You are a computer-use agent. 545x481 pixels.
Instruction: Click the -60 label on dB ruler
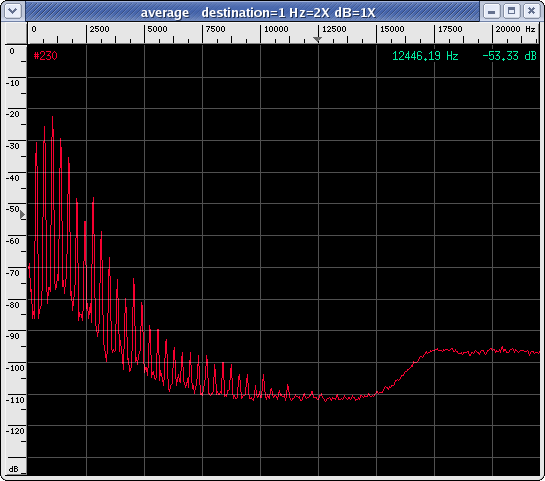point(13,241)
